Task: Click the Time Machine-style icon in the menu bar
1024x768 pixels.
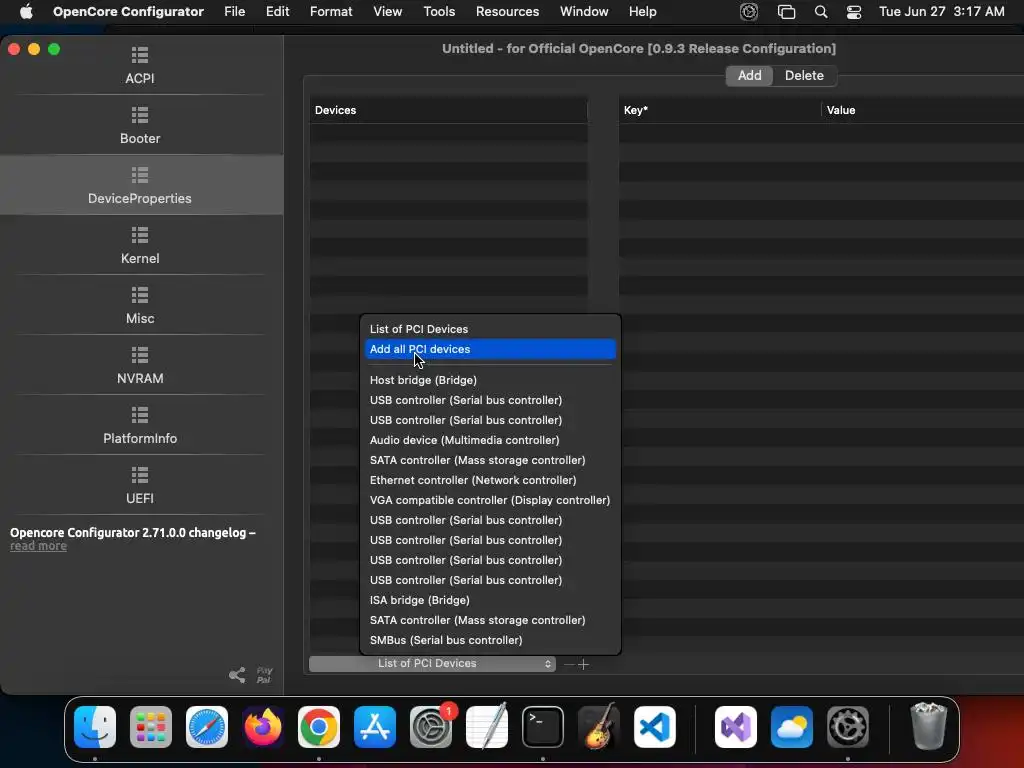Action: tap(749, 12)
